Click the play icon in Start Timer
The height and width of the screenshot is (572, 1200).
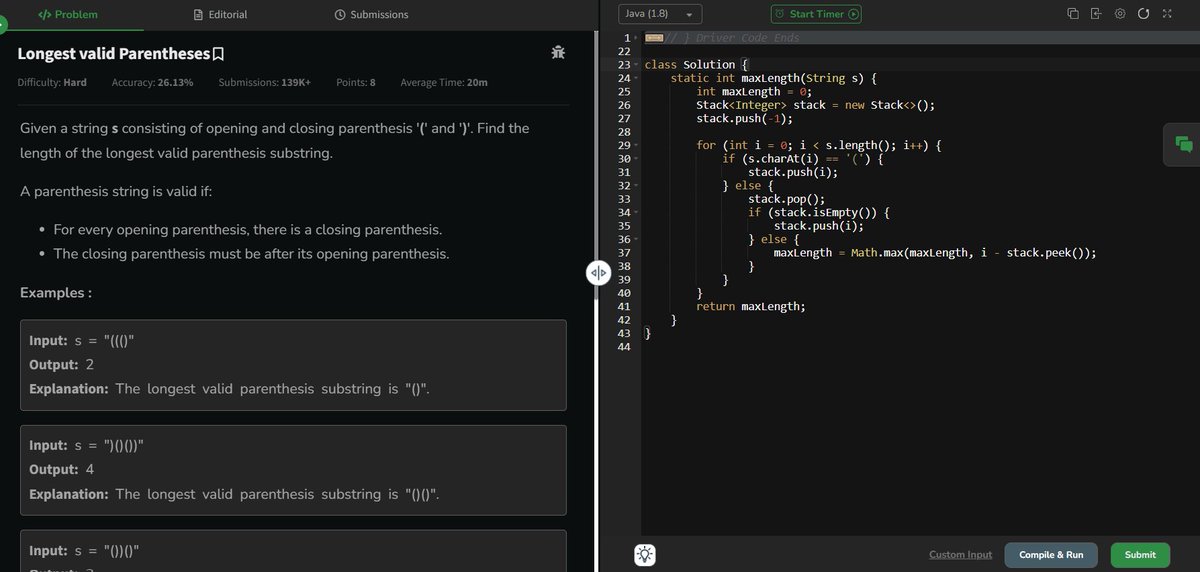(853, 15)
